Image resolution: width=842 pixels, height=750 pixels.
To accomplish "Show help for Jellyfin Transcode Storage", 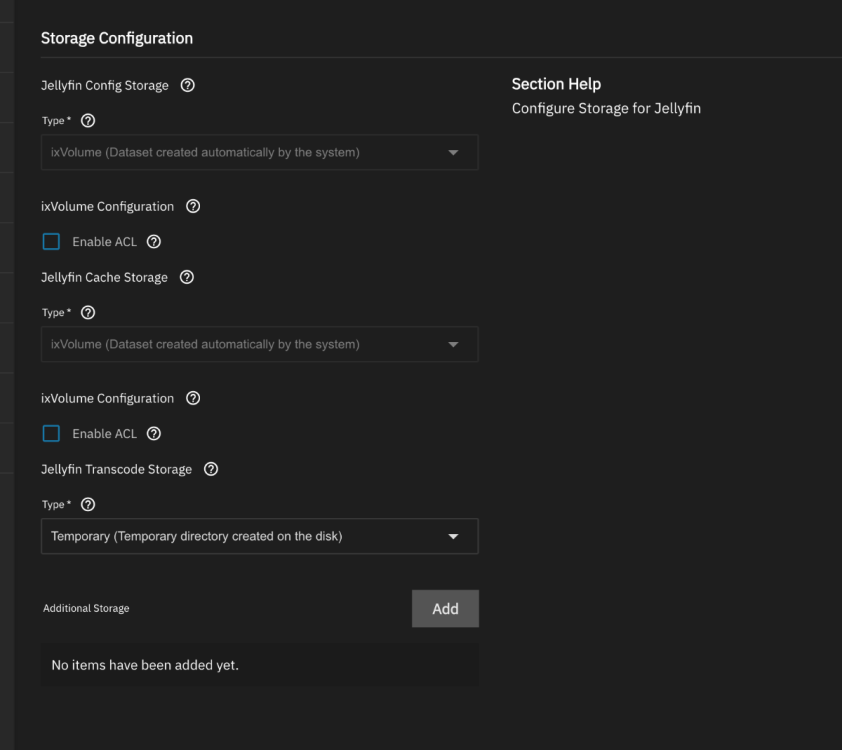I will [x=211, y=470].
